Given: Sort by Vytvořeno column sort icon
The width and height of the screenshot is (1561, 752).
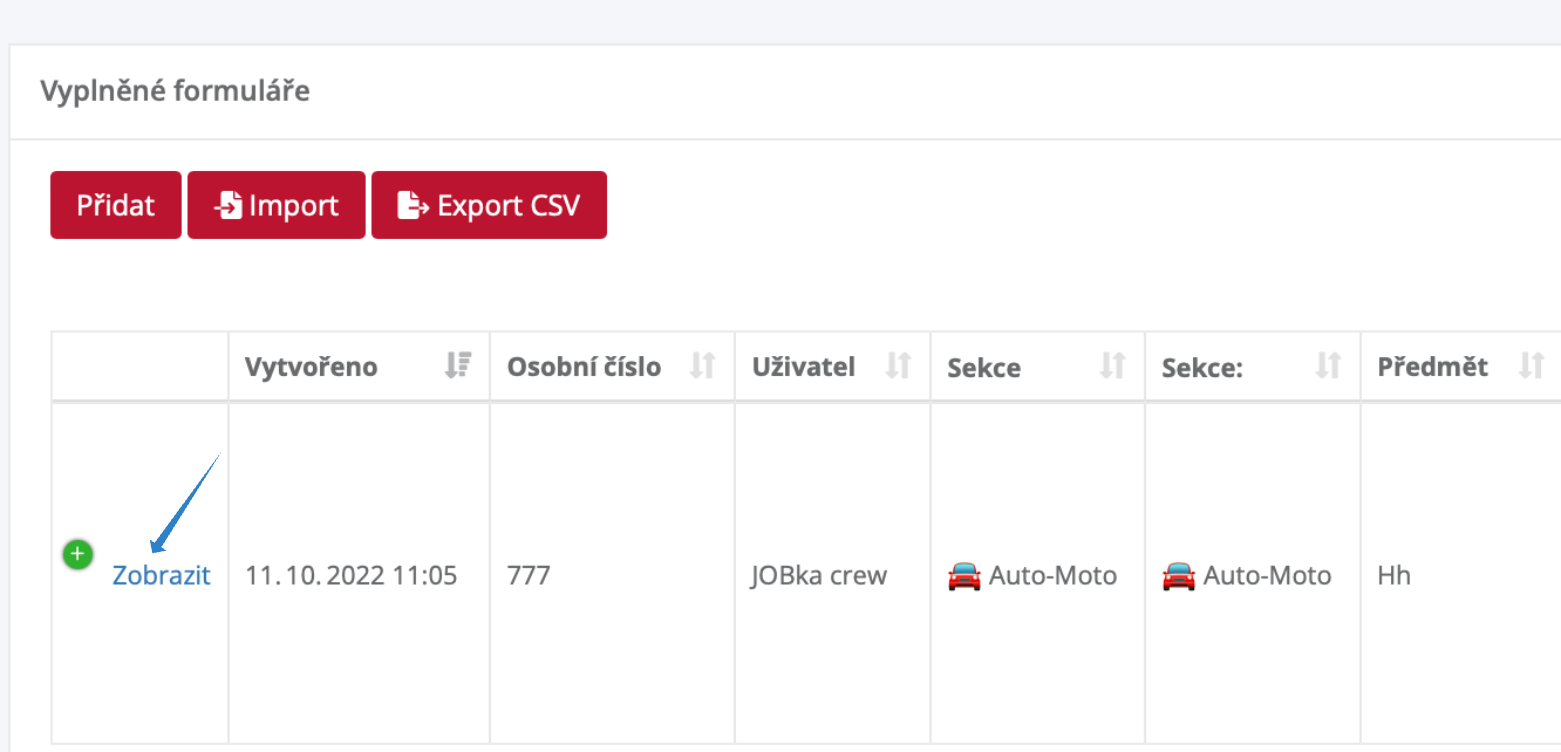Looking at the screenshot, I should [x=459, y=367].
